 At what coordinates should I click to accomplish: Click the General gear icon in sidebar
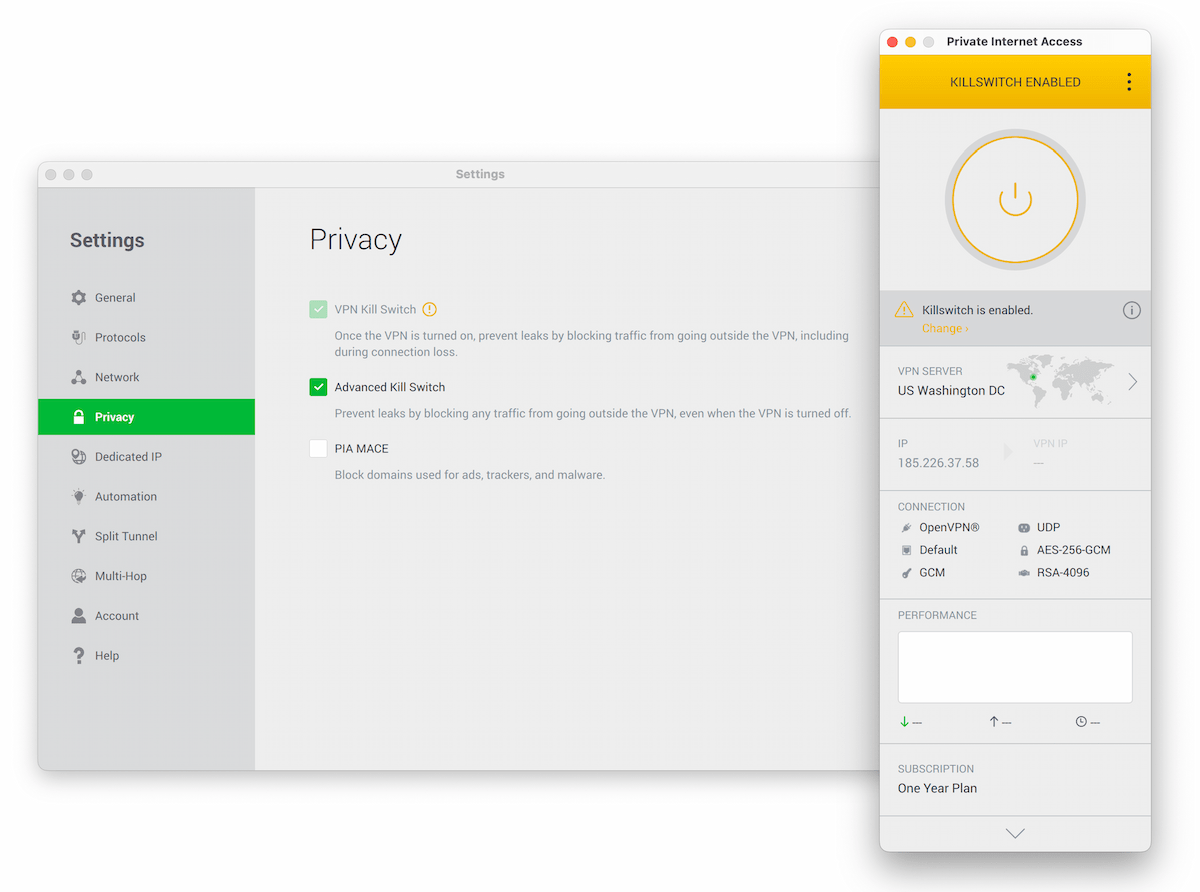click(x=79, y=298)
